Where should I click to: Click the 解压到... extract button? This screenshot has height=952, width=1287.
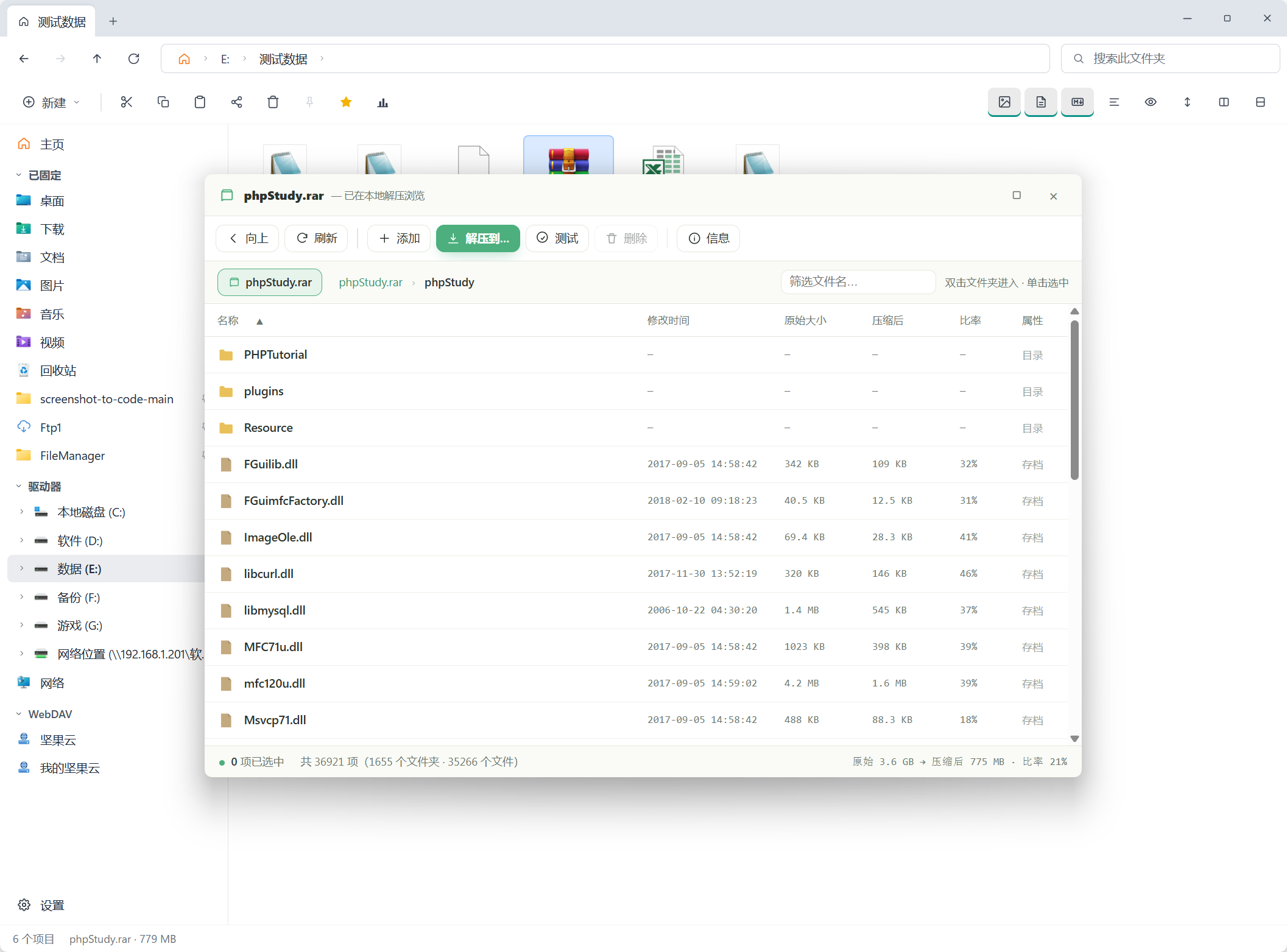pyautogui.click(x=478, y=238)
